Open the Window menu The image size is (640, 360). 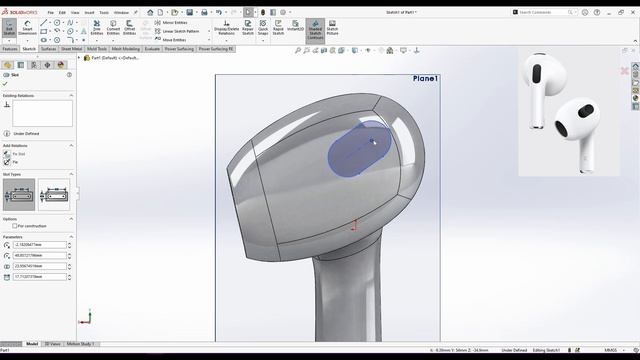[x=121, y=13]
